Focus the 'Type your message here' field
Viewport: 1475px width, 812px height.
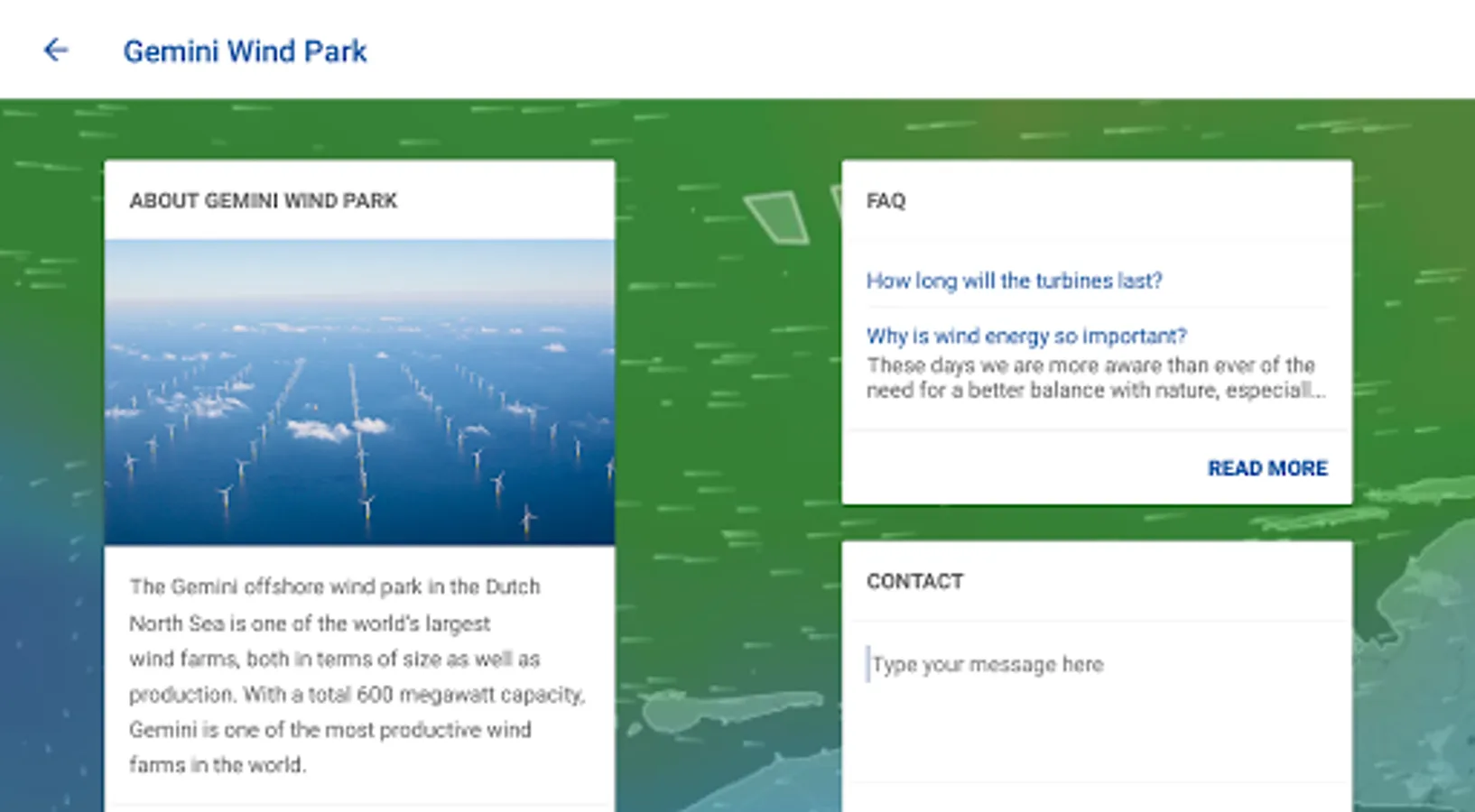[x=1097, y=665]
